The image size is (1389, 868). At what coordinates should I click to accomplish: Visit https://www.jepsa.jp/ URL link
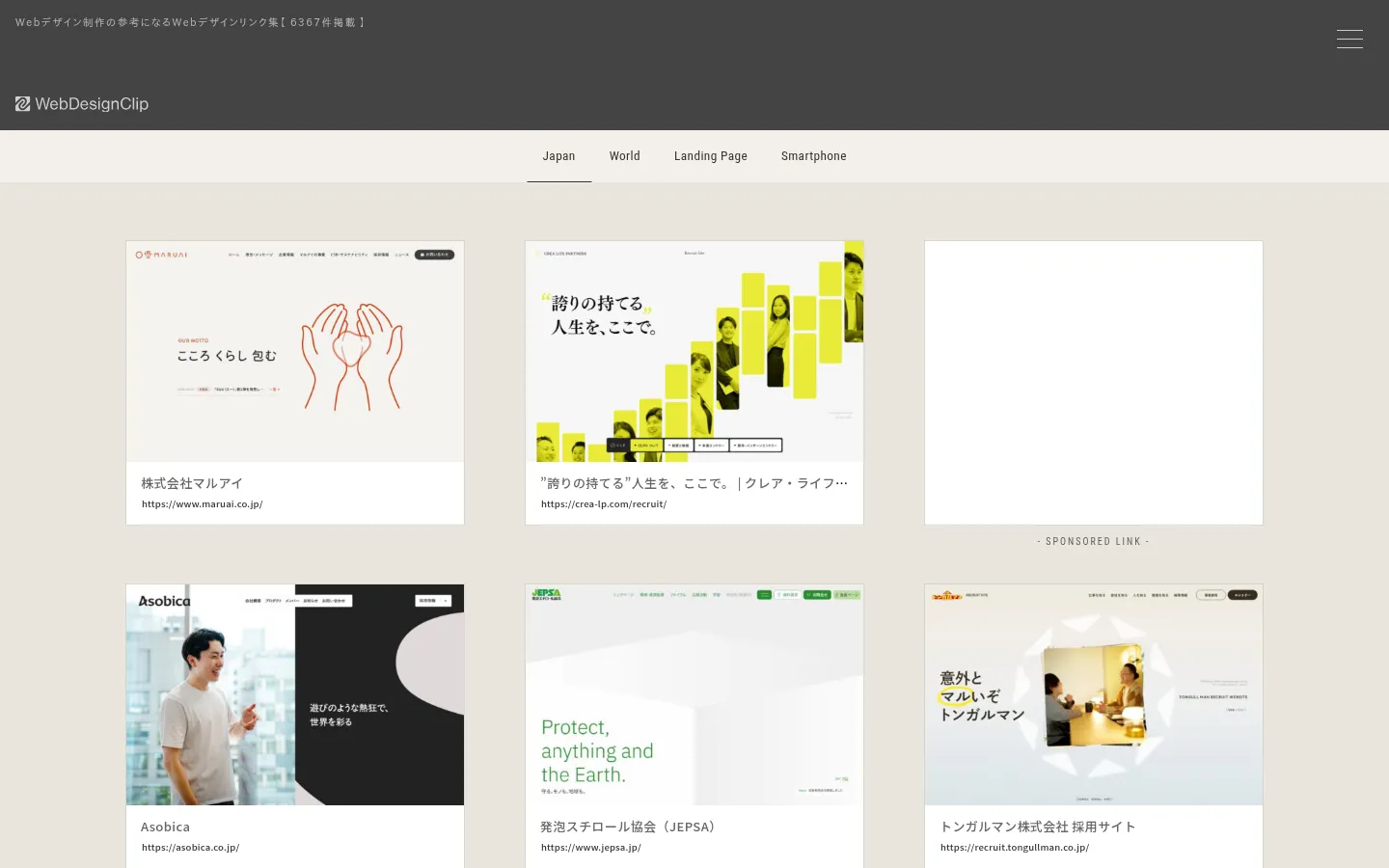click(x=591, y=848)
